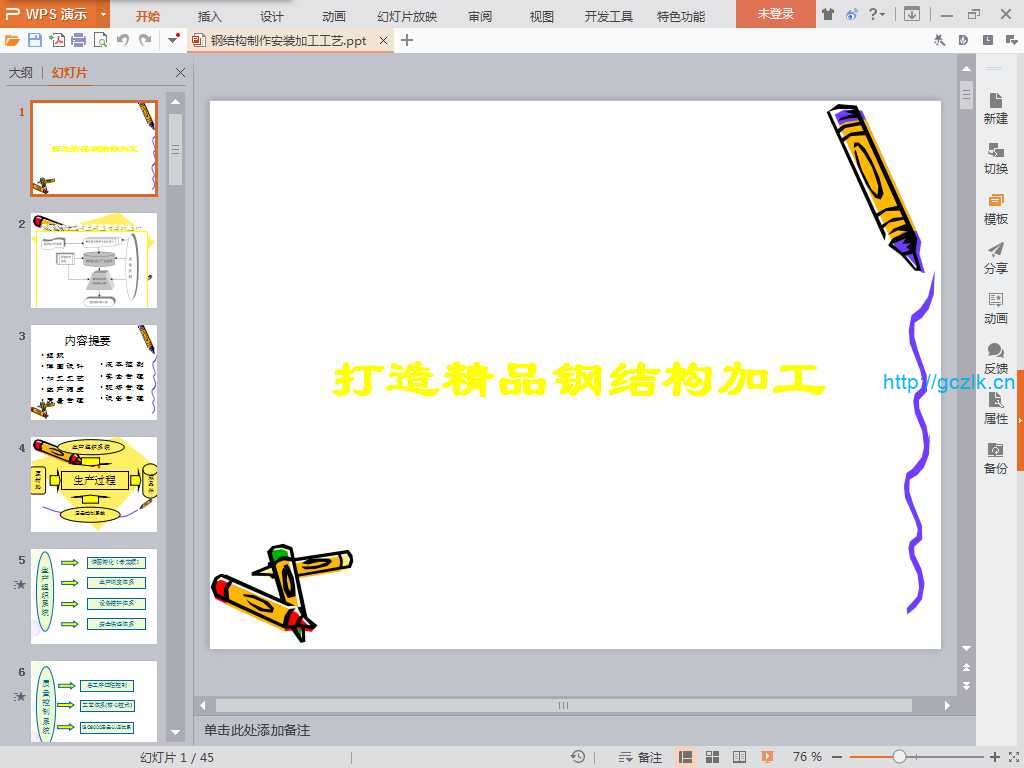Export to PDF using the toolbar icon
The height and width of the screenshot is (768, 1024).
(x=57, y=40)
